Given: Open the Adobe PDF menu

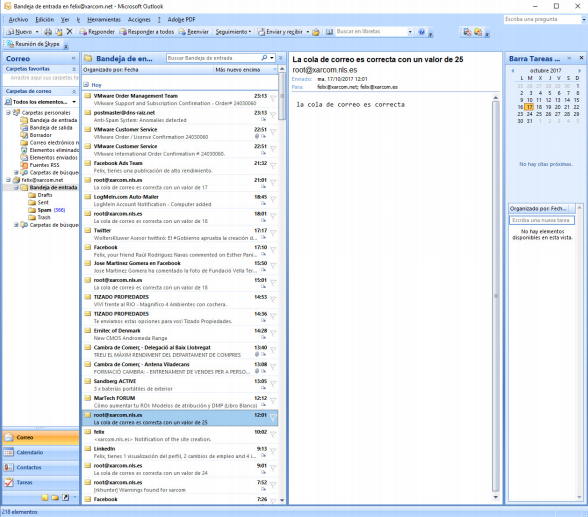Looking at the screenshot, I should (x=182, y=19).
